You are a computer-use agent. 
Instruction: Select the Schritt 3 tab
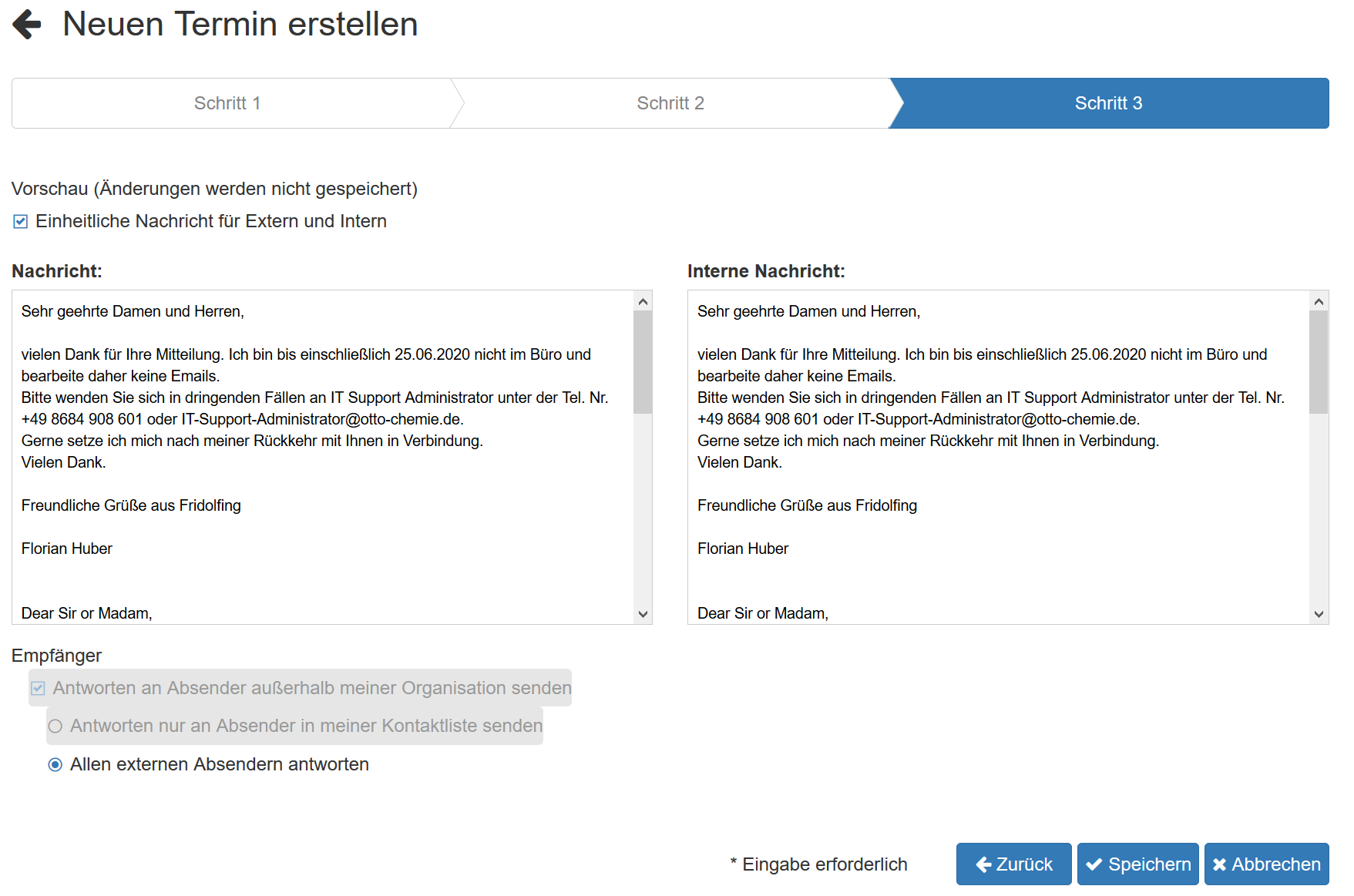[x=1109, y=103]
